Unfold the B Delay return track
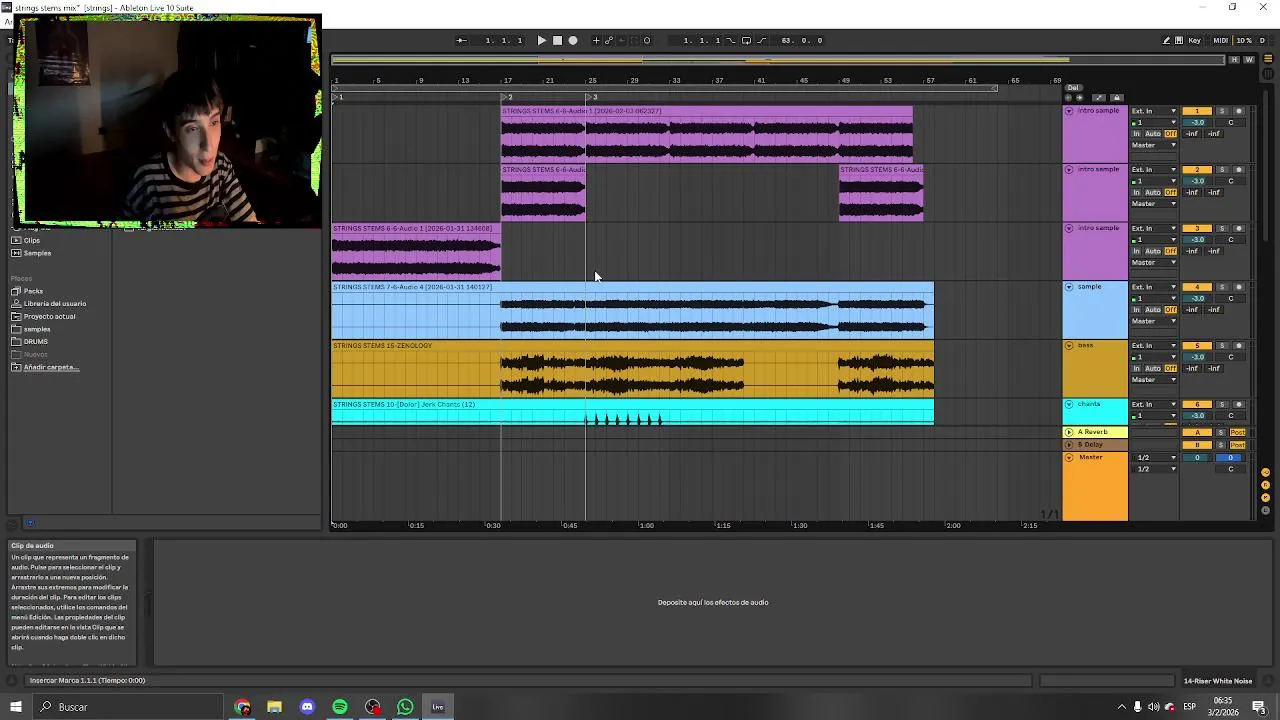Viewport: 1280px width, 720px height. tap(1069, 445)
